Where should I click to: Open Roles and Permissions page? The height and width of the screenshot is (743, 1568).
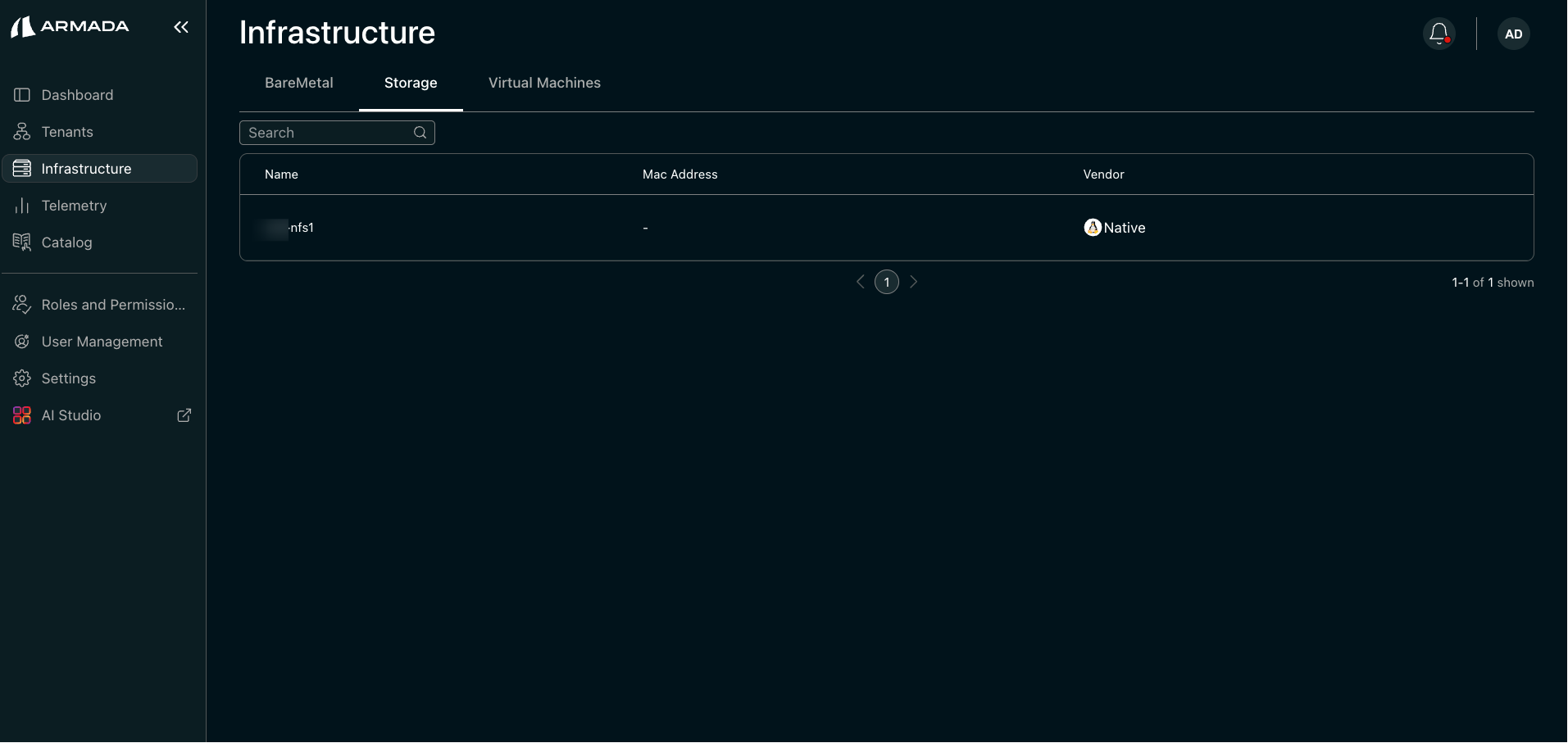tap(113, 305)
